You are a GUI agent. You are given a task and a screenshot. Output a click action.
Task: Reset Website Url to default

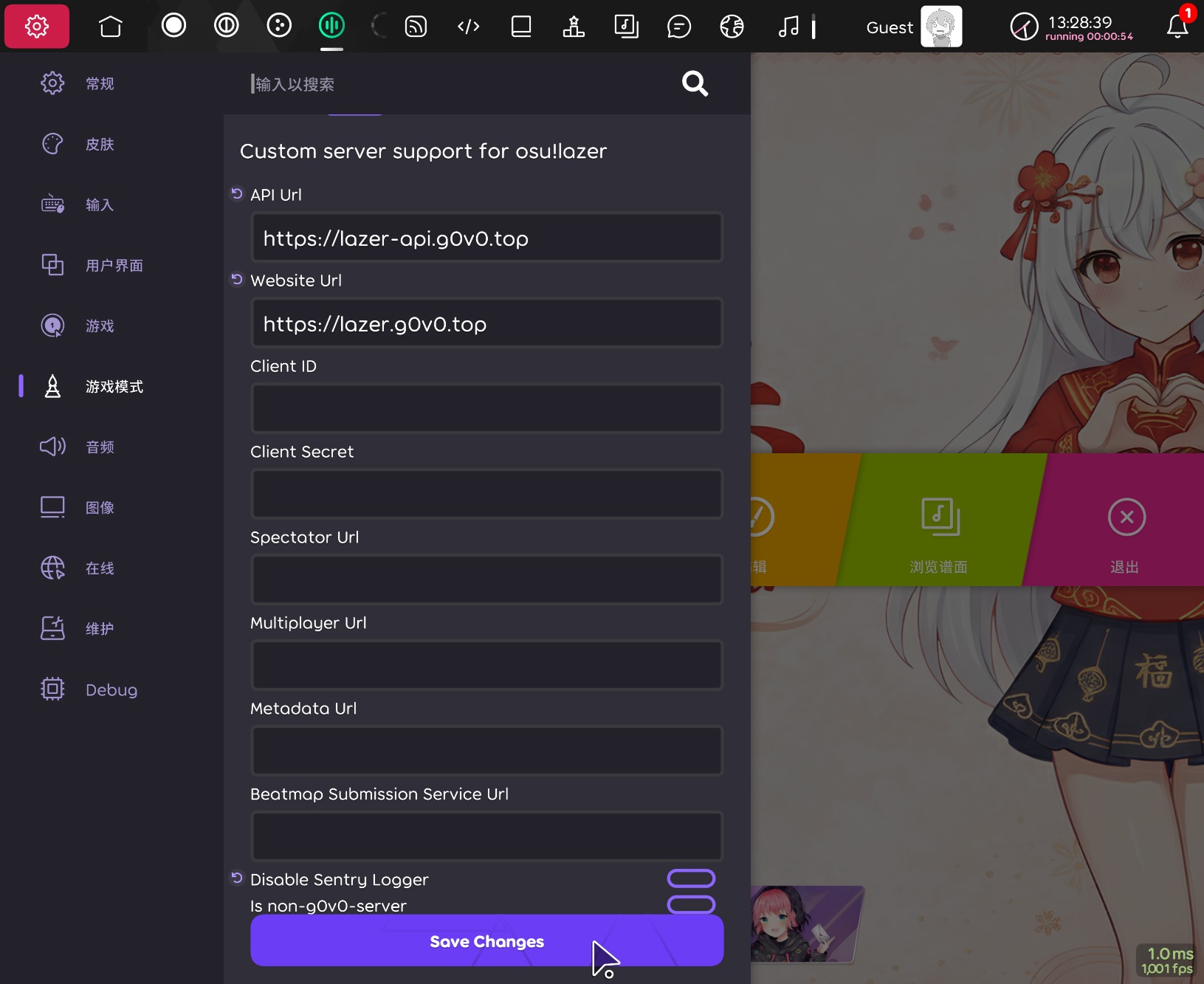pos(237,279)
